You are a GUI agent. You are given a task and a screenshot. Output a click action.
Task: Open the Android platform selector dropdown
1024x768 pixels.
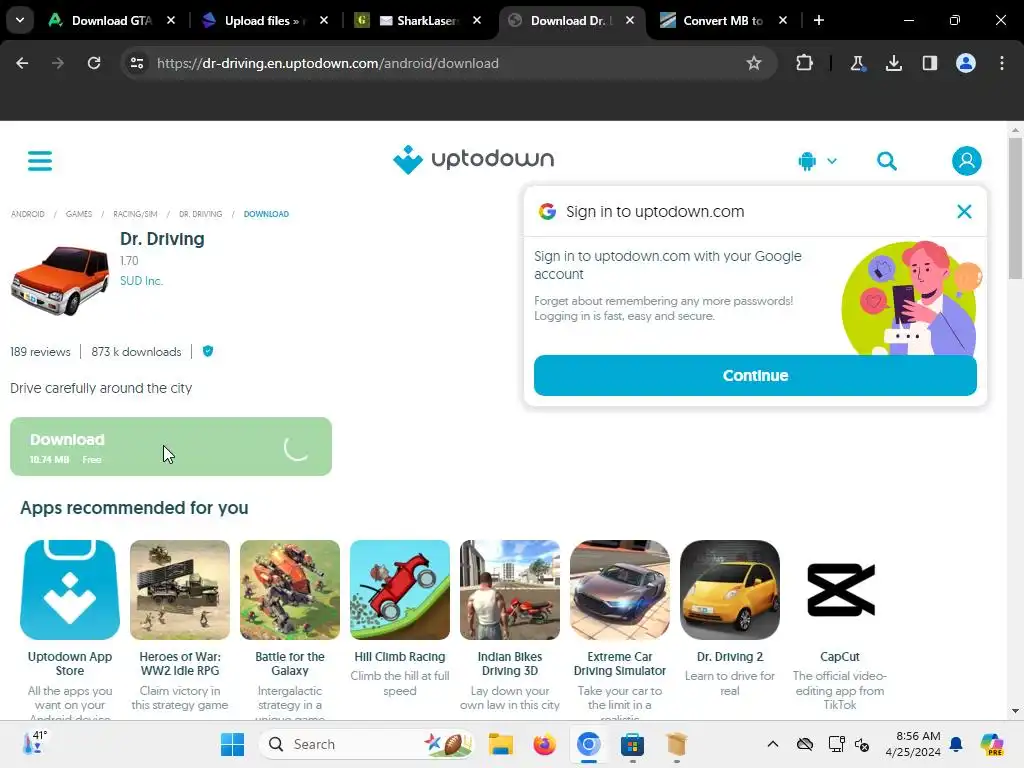(x=817, y=161)
